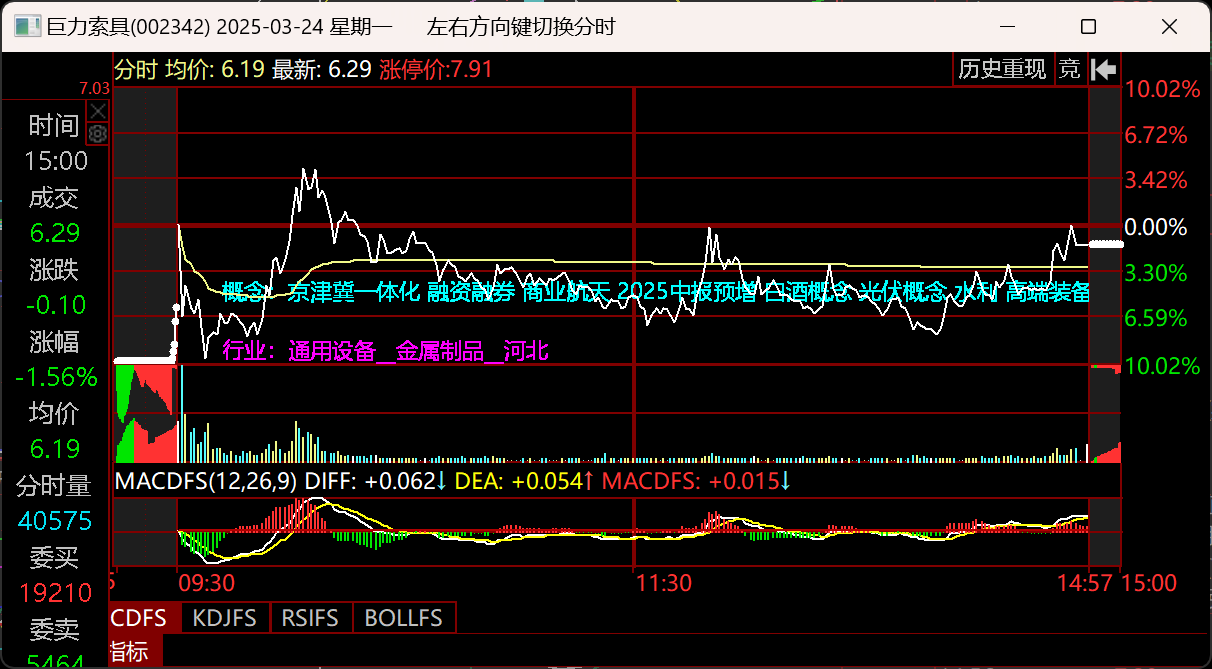Open the gear settings icon beside 时间
The height and width of the screenshot is (669, 1212).
97,133
